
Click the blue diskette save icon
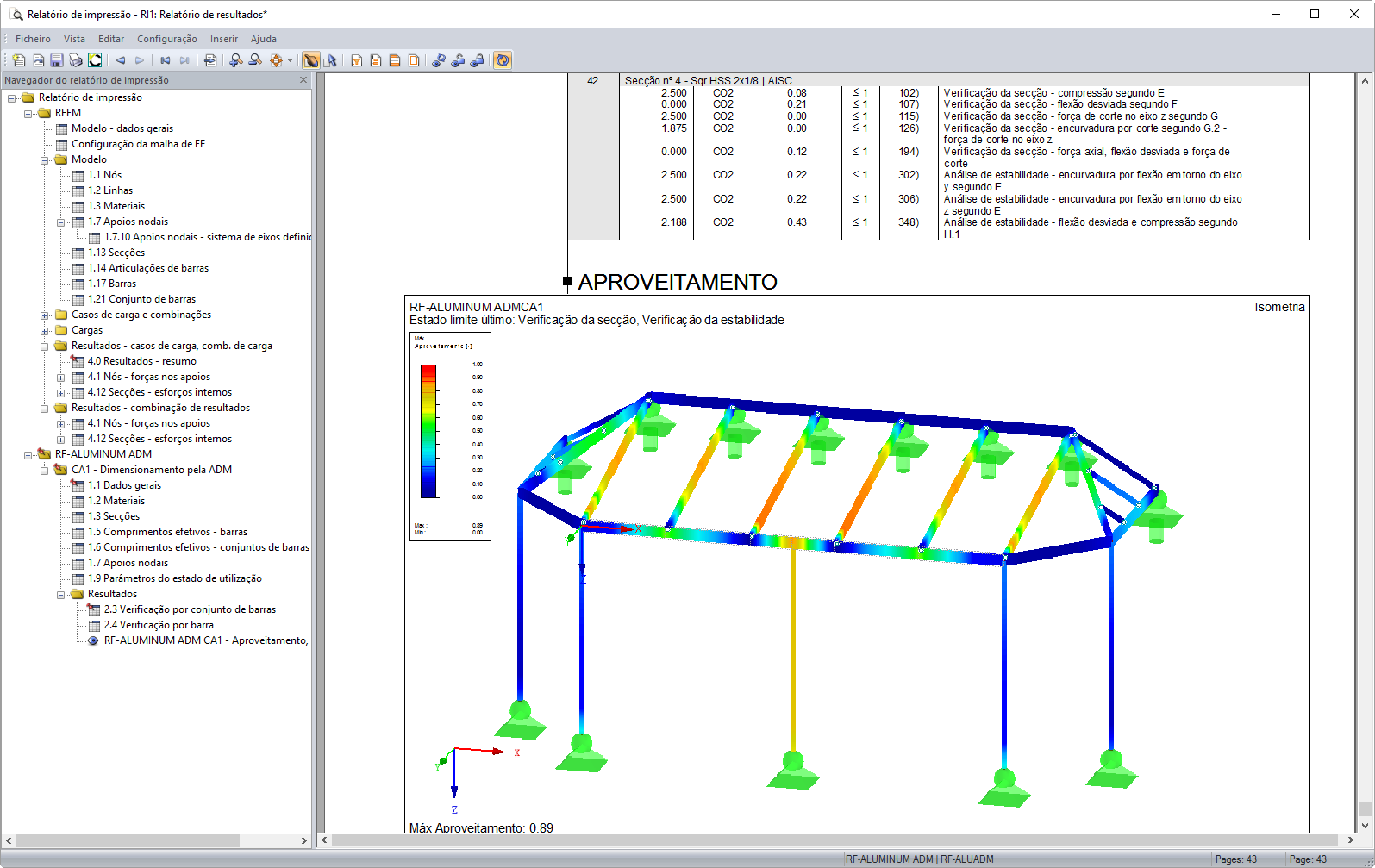pos(57,60)
